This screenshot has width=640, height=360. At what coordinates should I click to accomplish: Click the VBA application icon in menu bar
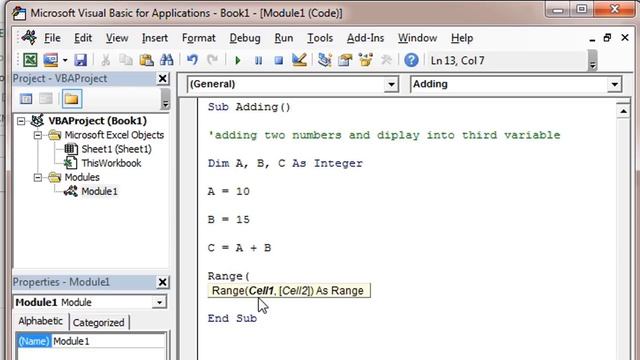29,38
